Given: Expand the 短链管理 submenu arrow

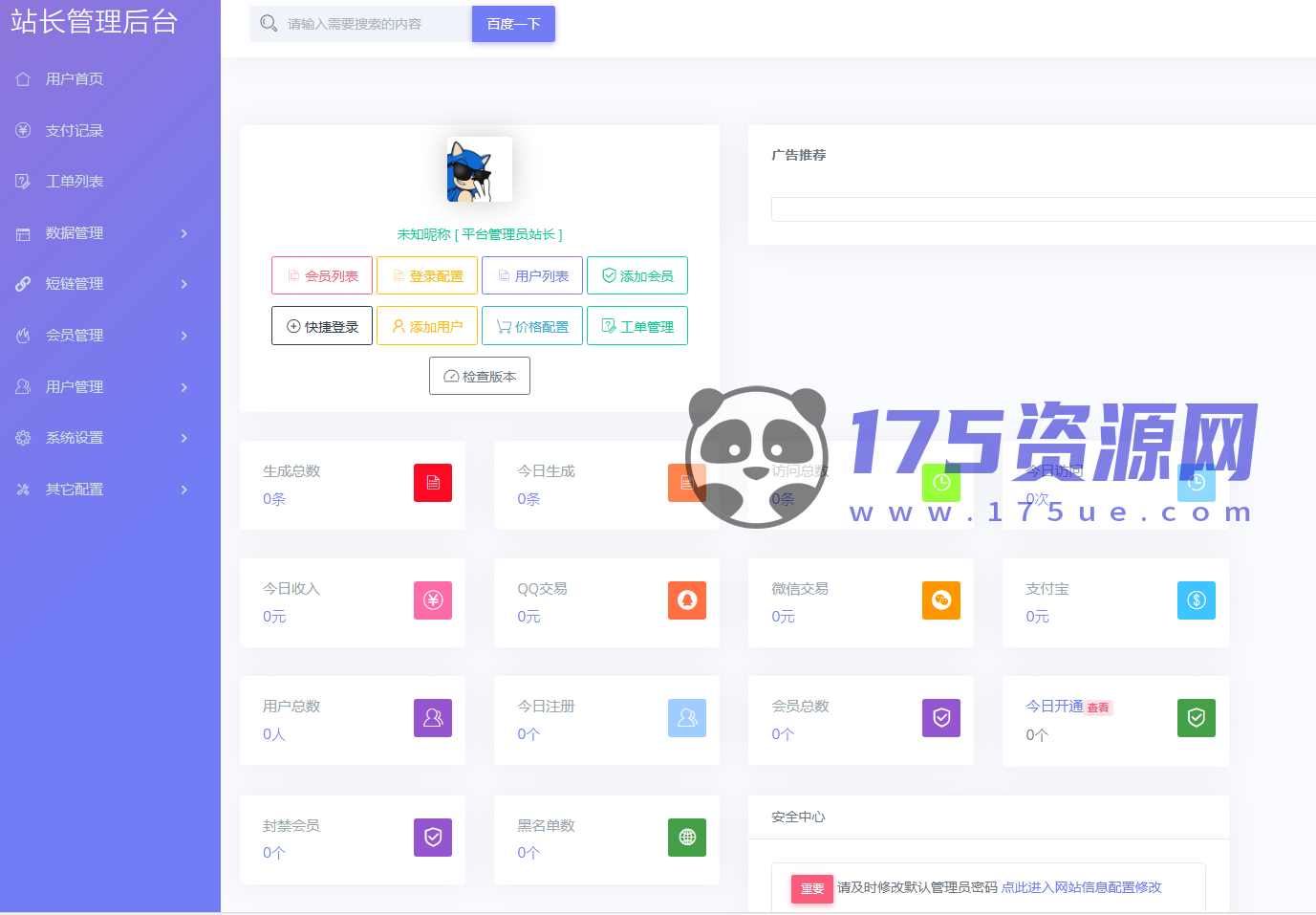Looking at the screenshot, I should pos(184,284).
